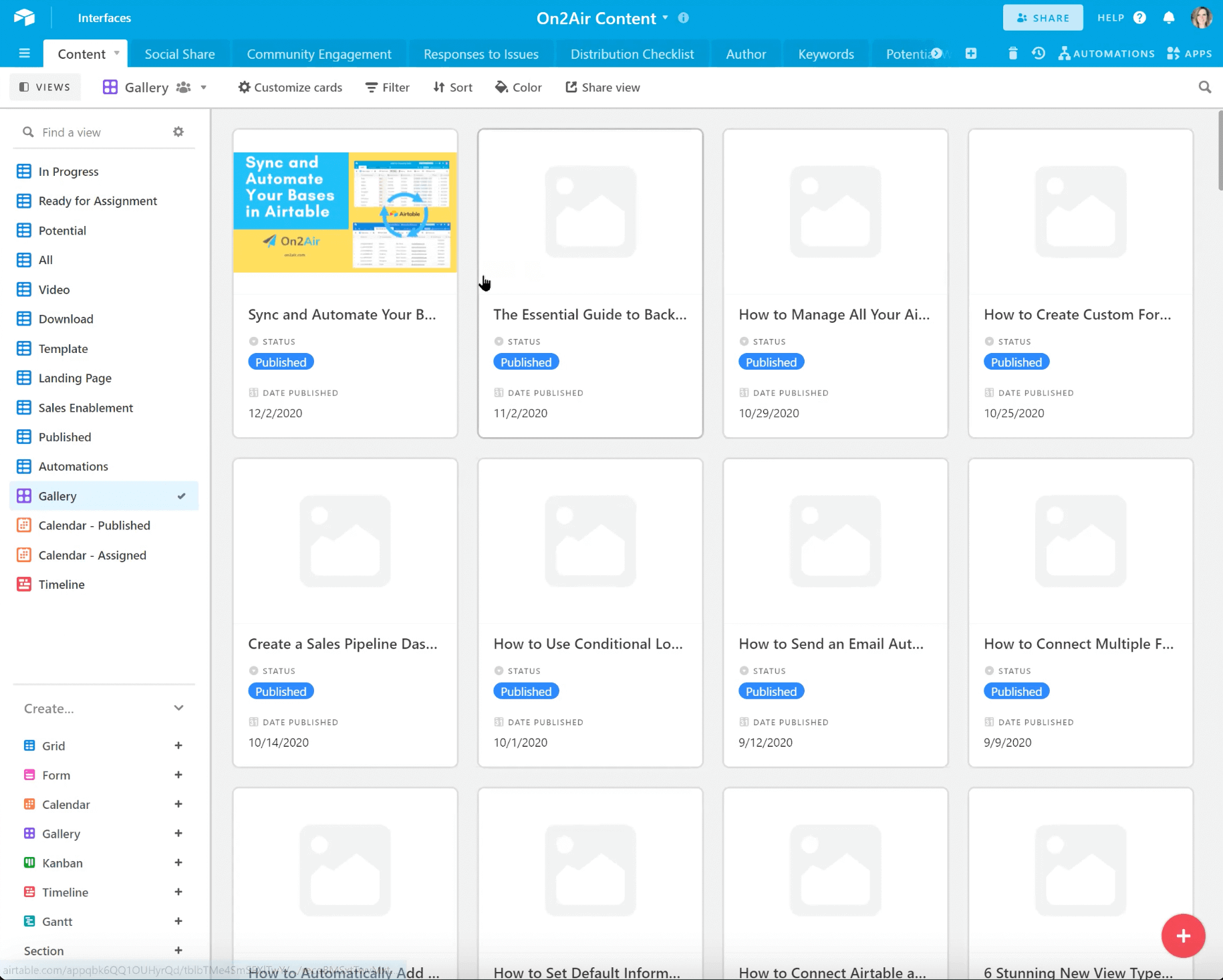Switch to Keywords tab
1223x980 pixels.
(x=826, y=54)
